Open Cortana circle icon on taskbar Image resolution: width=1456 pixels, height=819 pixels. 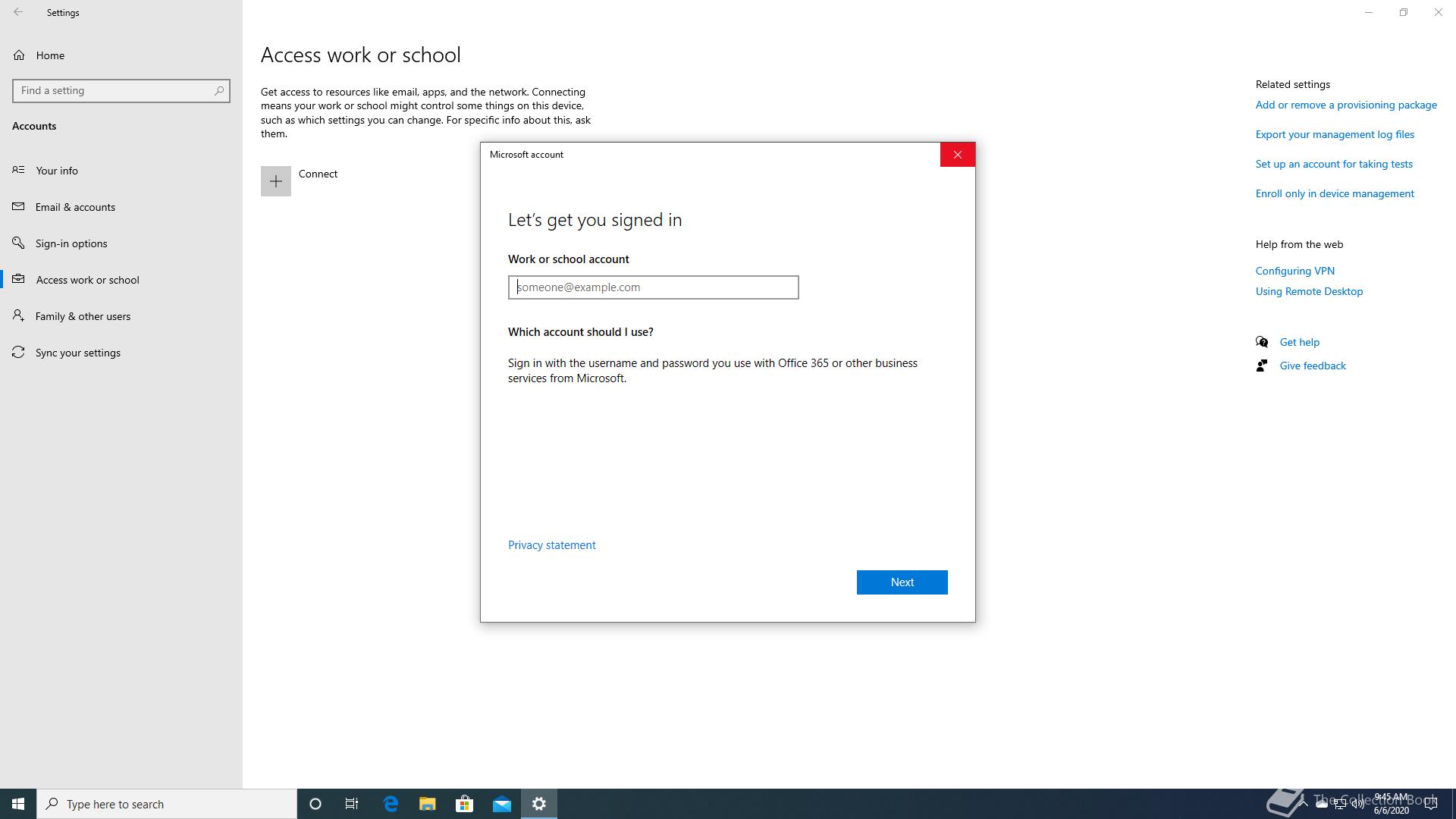315,804
